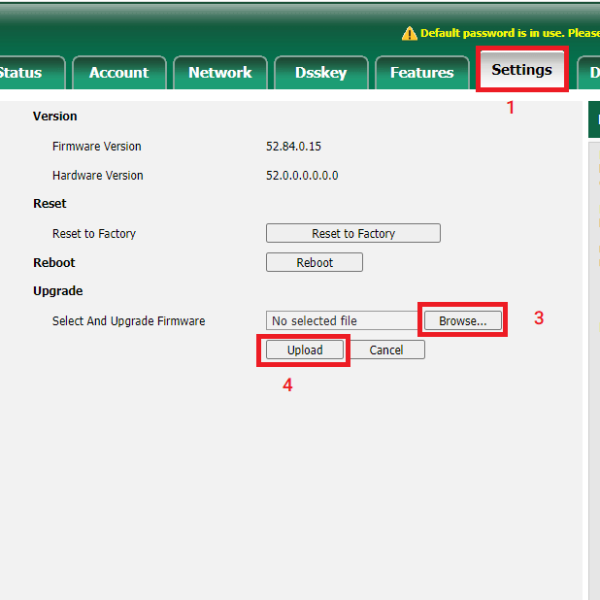Image resolution: width=600 pixels, height=600 pixels.
Task: Open the Dsskey tab
Action: coord(320,73)
